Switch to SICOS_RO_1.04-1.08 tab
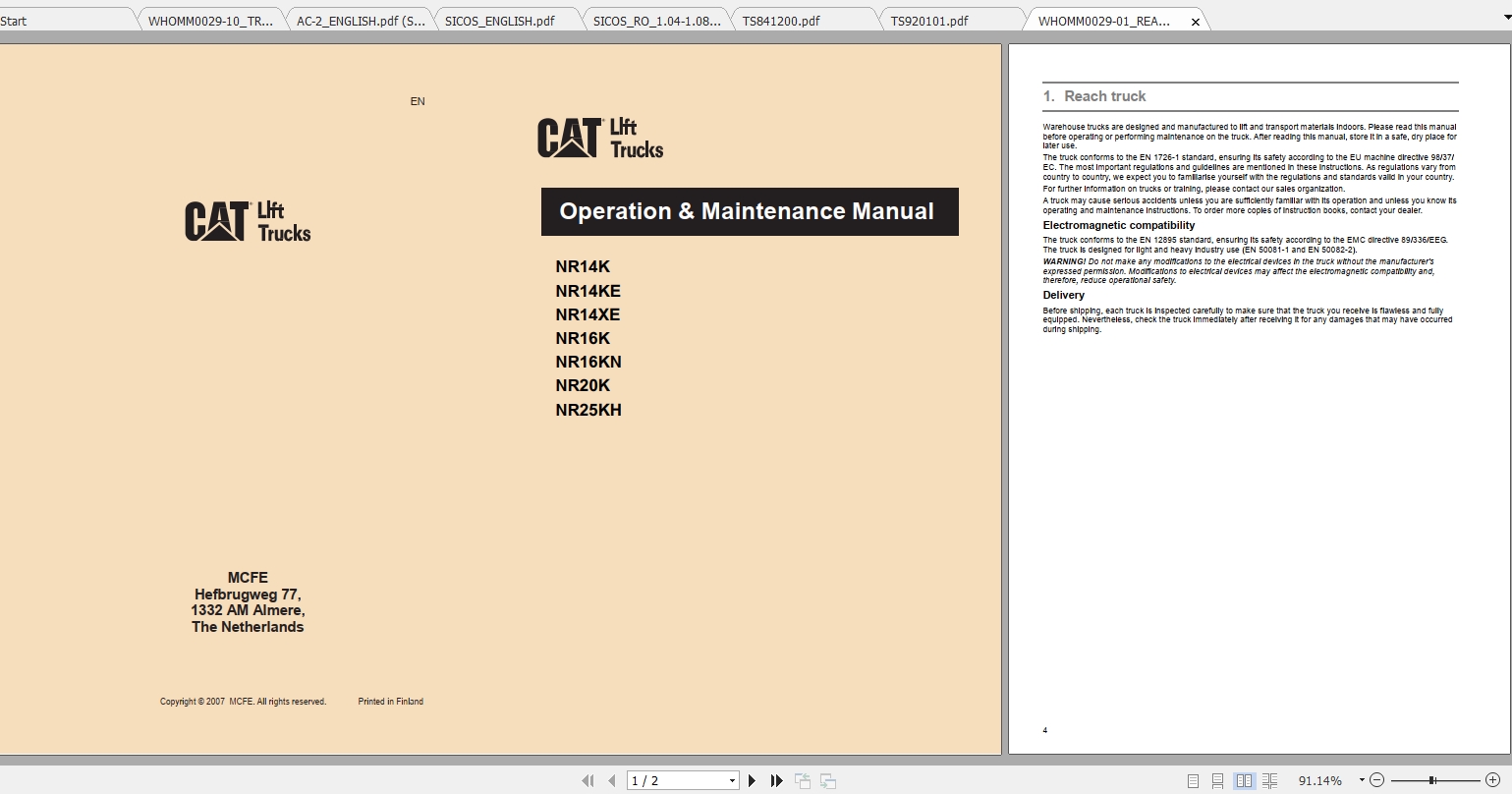 (x=657, y=21)
